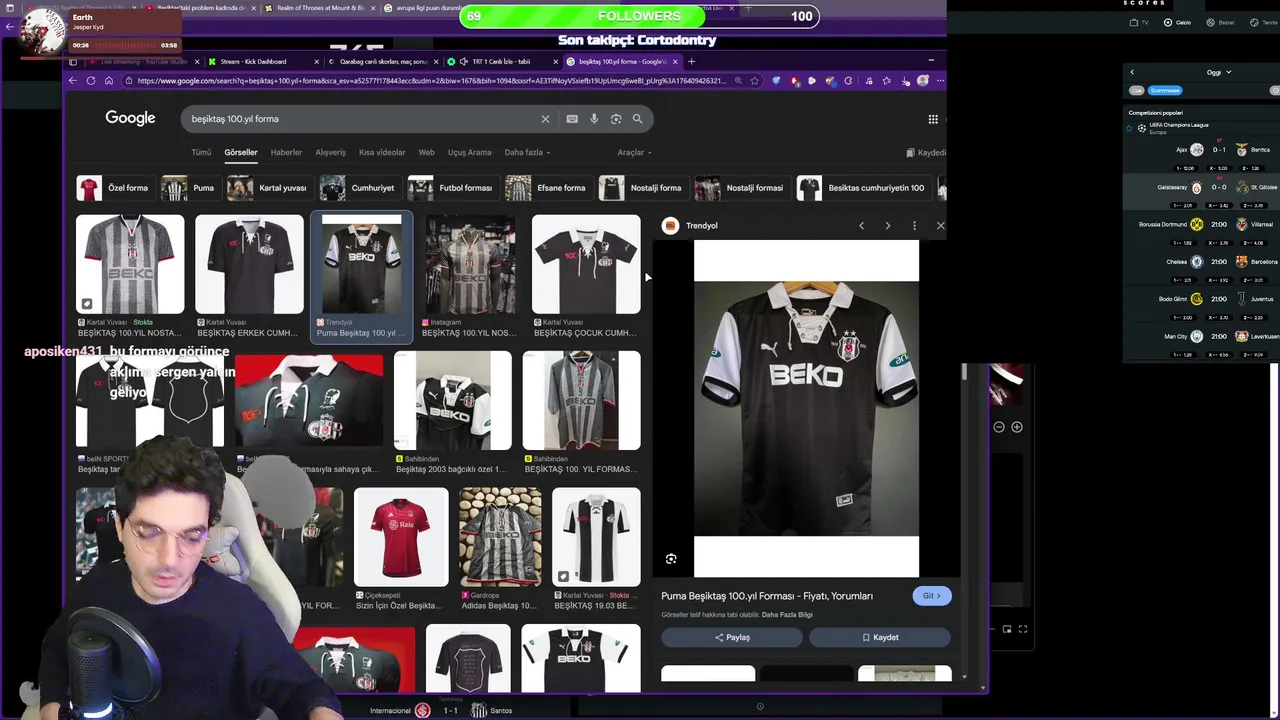Toggle the Scommesse filter in scores app

pos(1165,90)
